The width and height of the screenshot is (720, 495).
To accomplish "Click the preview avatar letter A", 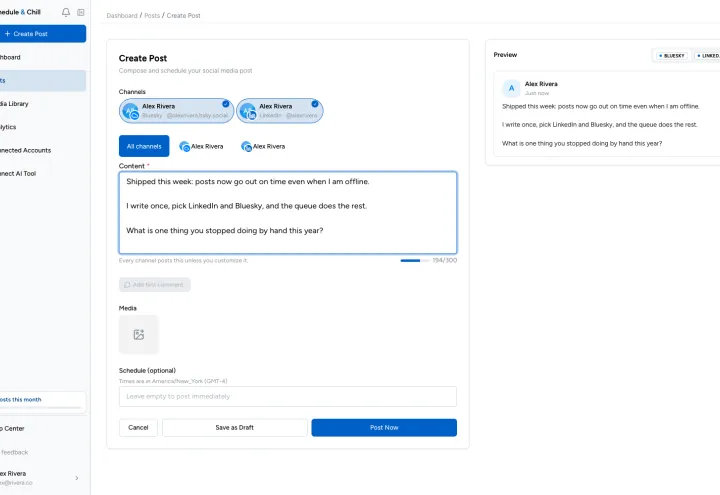I will pos(511,88).
